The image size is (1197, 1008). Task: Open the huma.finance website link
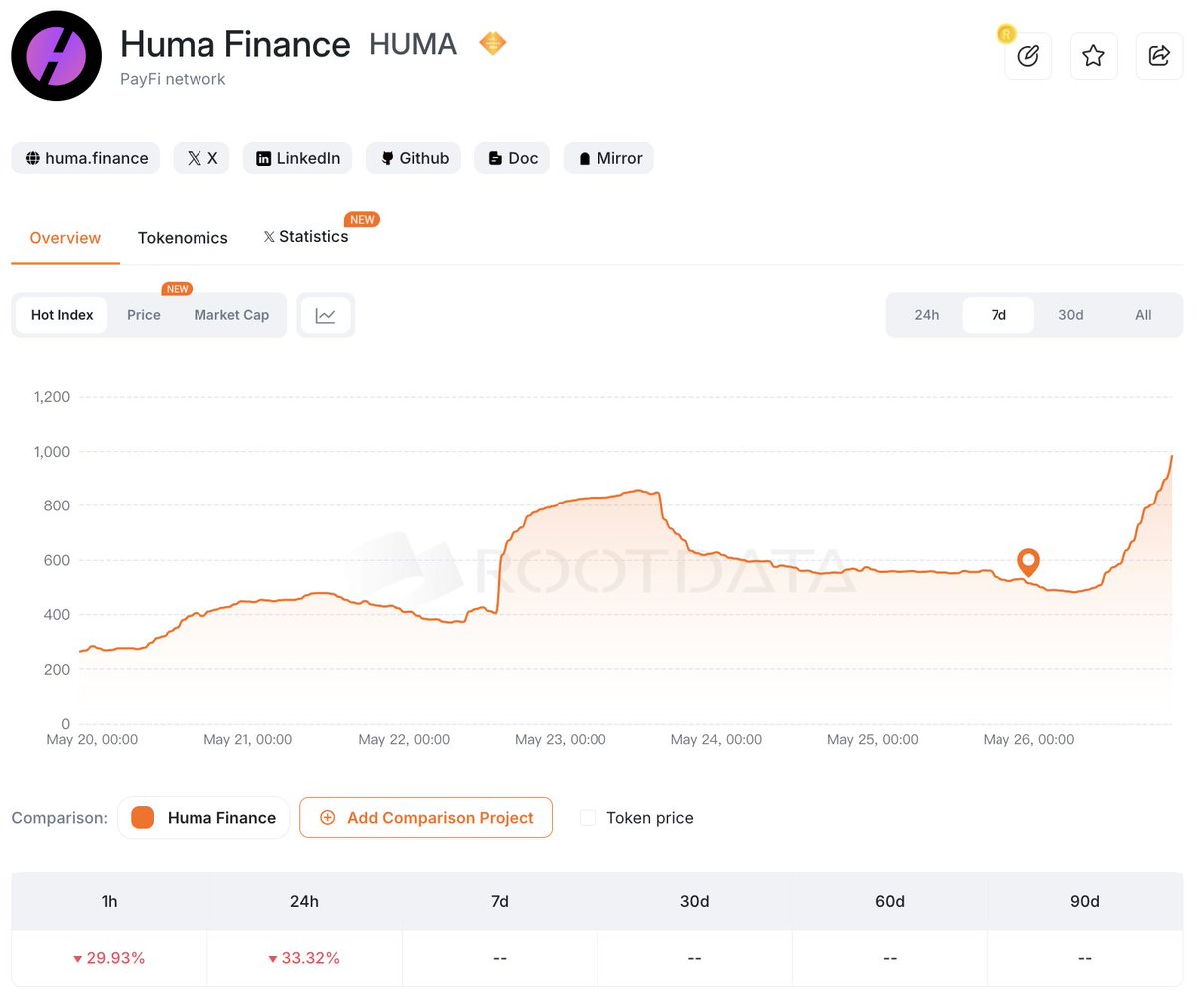click(x=86, y=158)
